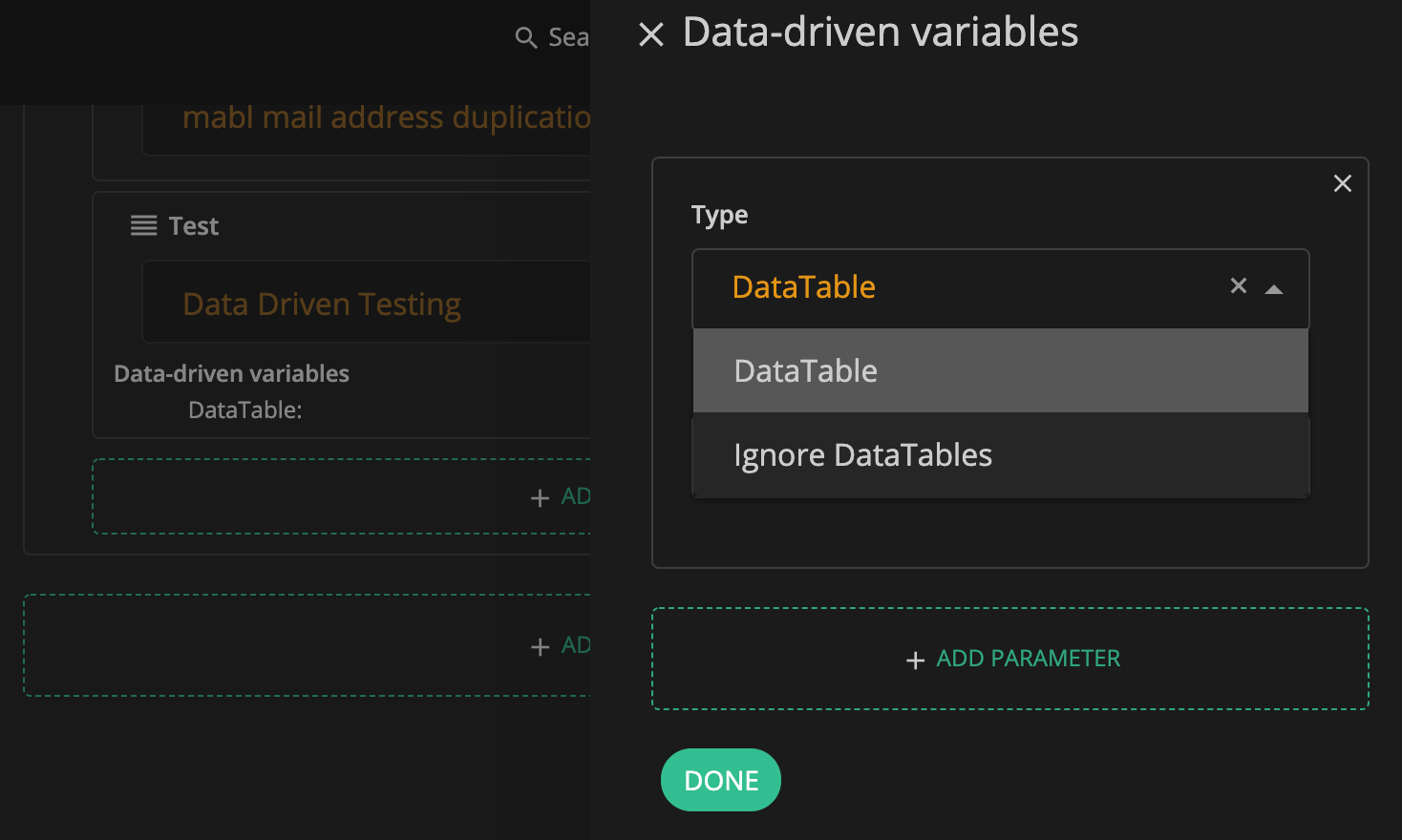Open the mabl mail address duplication test

tap(386, 117)
